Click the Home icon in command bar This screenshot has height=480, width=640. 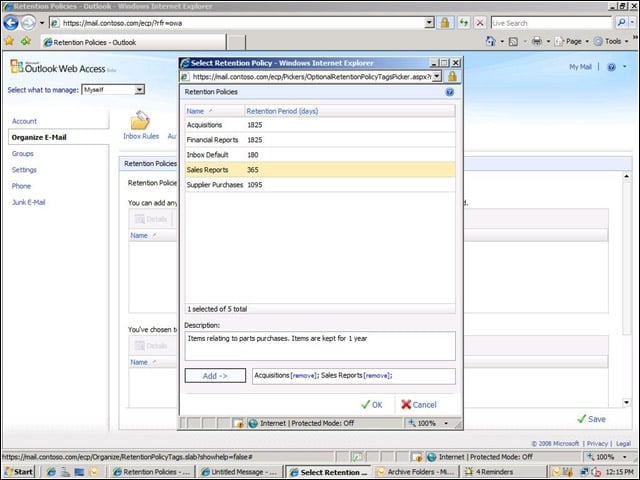point(491,41)
